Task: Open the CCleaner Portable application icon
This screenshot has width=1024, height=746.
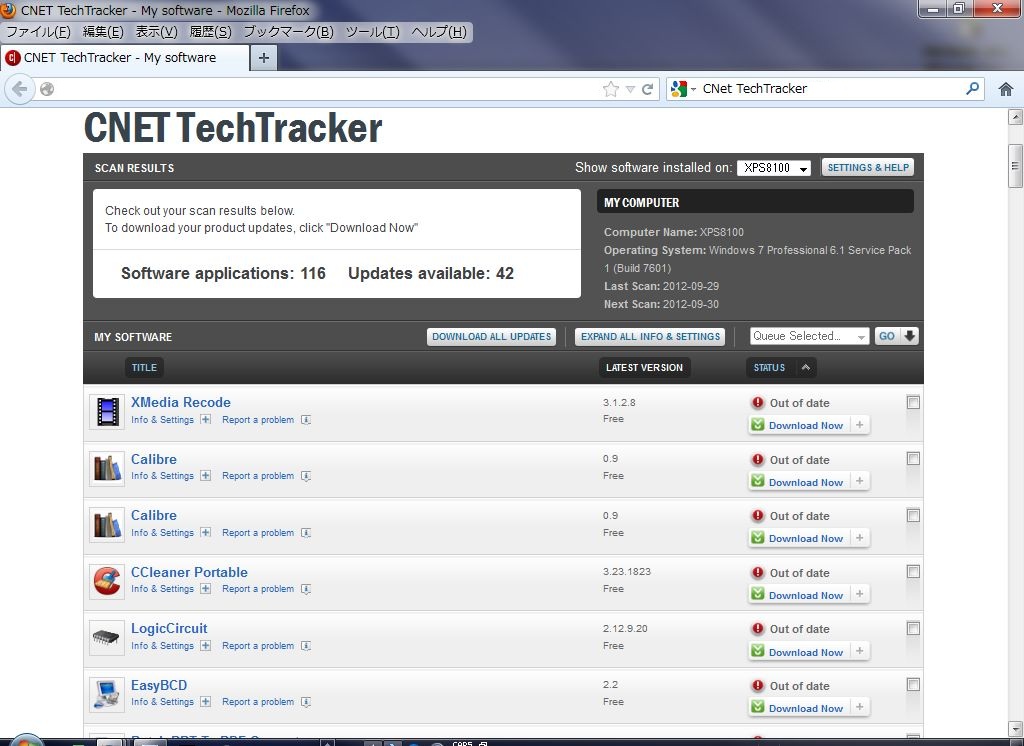Action: coord(107,581)
